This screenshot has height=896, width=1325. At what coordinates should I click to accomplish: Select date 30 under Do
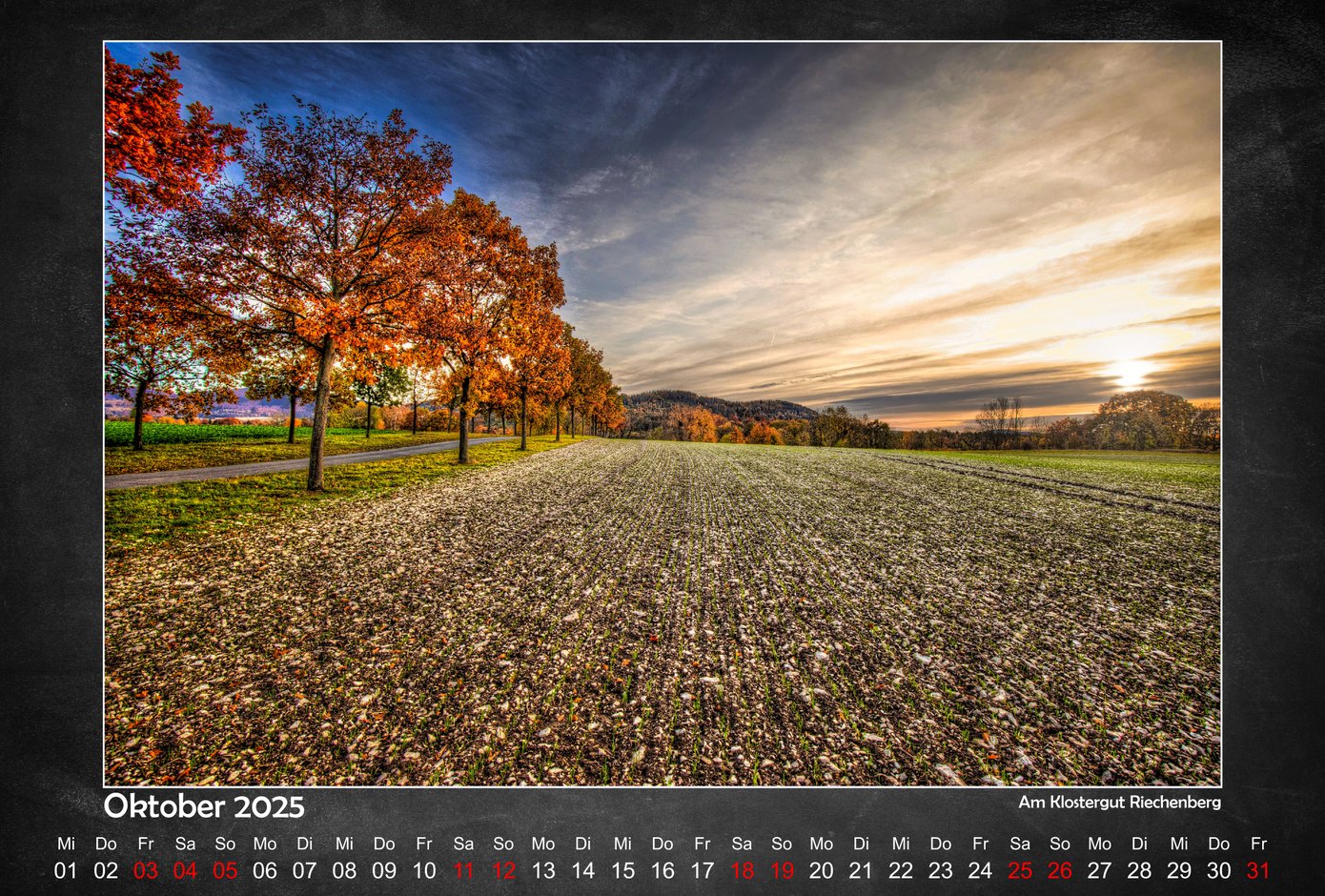[x=1219, y=870]
